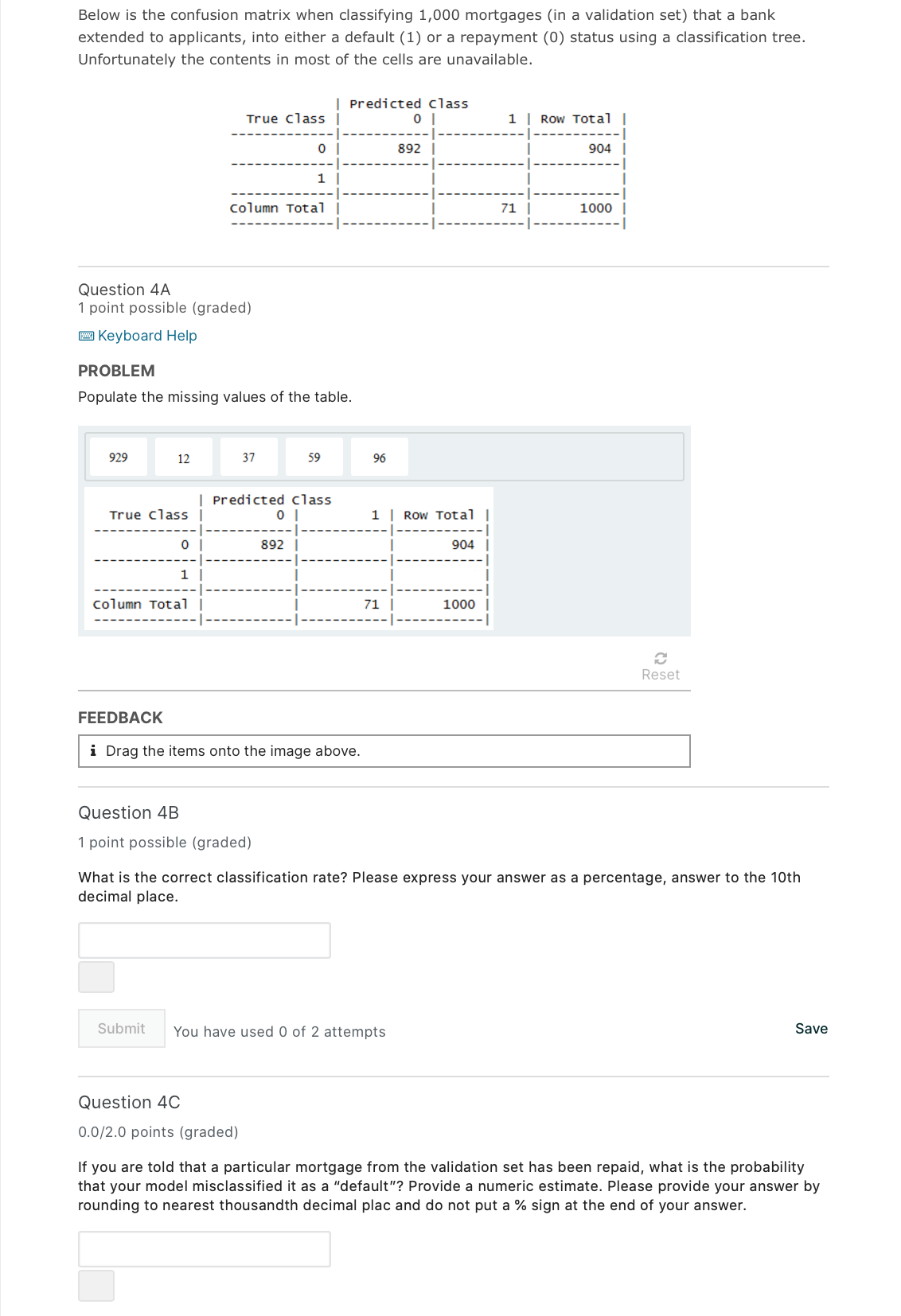Click the small checkbox under Question 4B answer field
The width and height of the screenshot is (901, 1316).
tap(96, 977)
